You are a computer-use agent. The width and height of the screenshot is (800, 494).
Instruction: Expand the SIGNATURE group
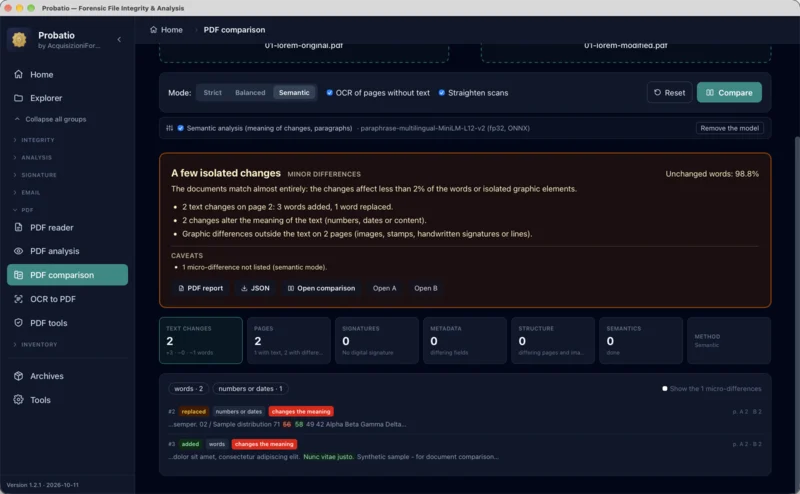35,175
